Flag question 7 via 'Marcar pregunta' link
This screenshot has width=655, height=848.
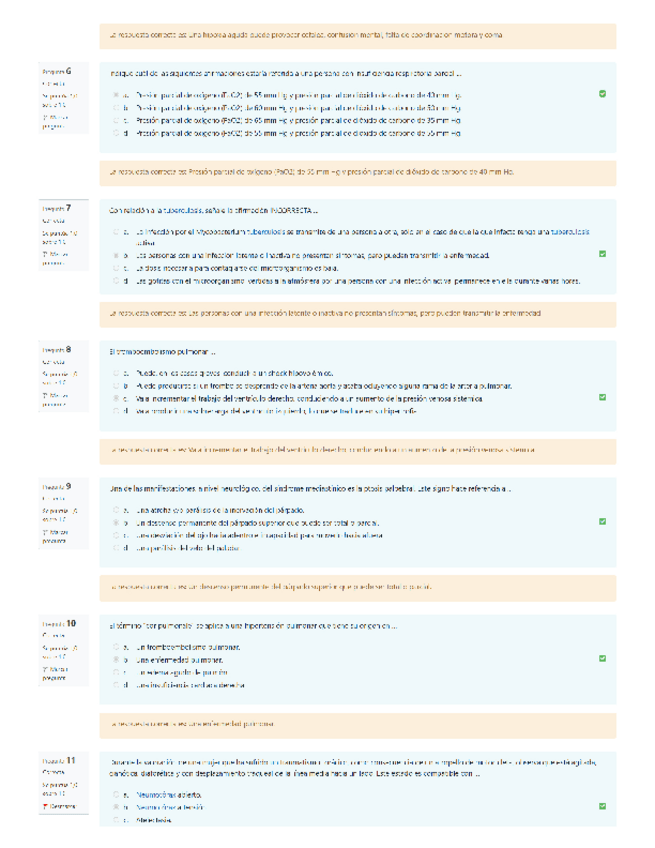[55, 259]
